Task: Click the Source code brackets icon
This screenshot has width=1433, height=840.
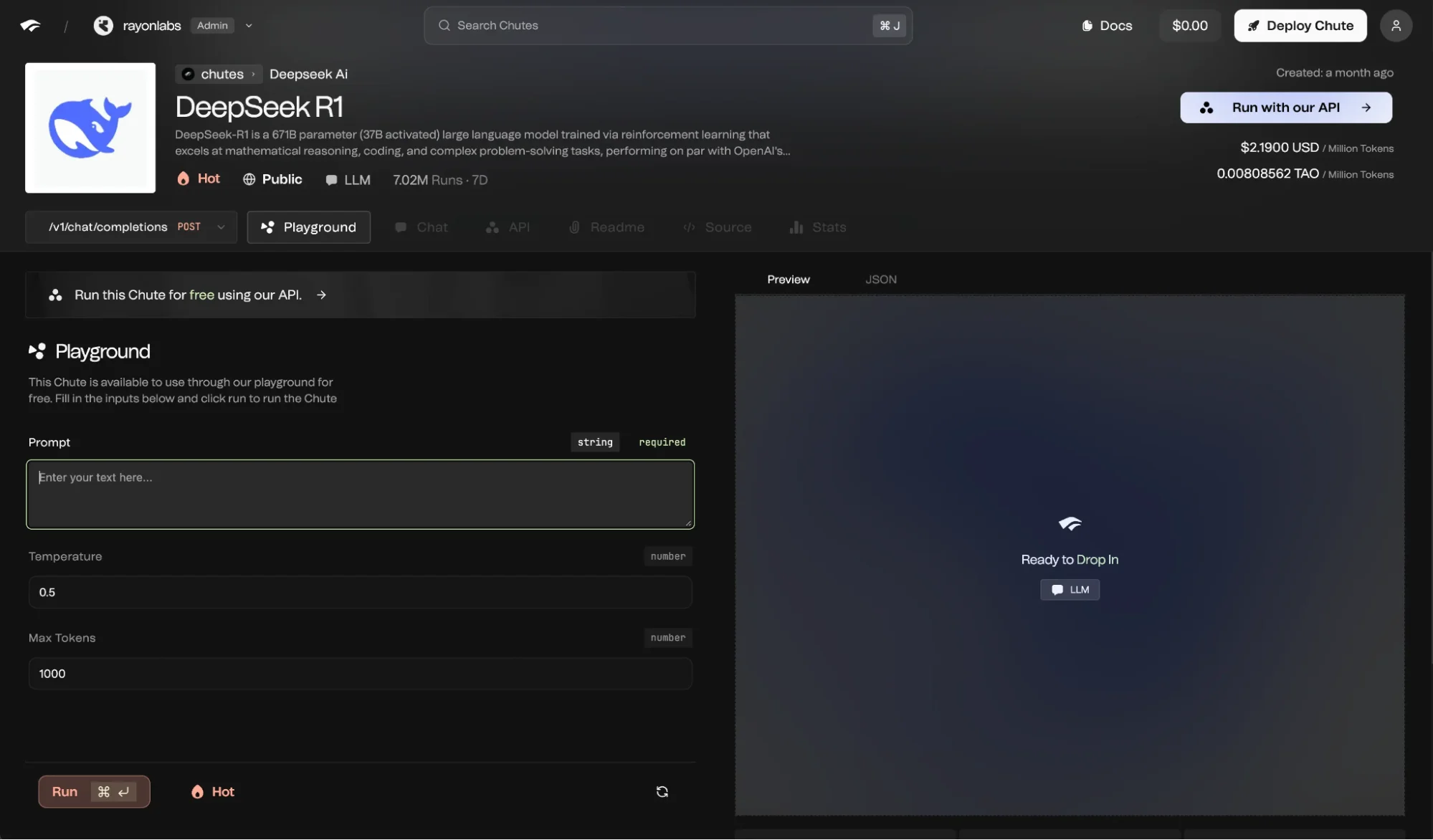Action: pos(689,227)
